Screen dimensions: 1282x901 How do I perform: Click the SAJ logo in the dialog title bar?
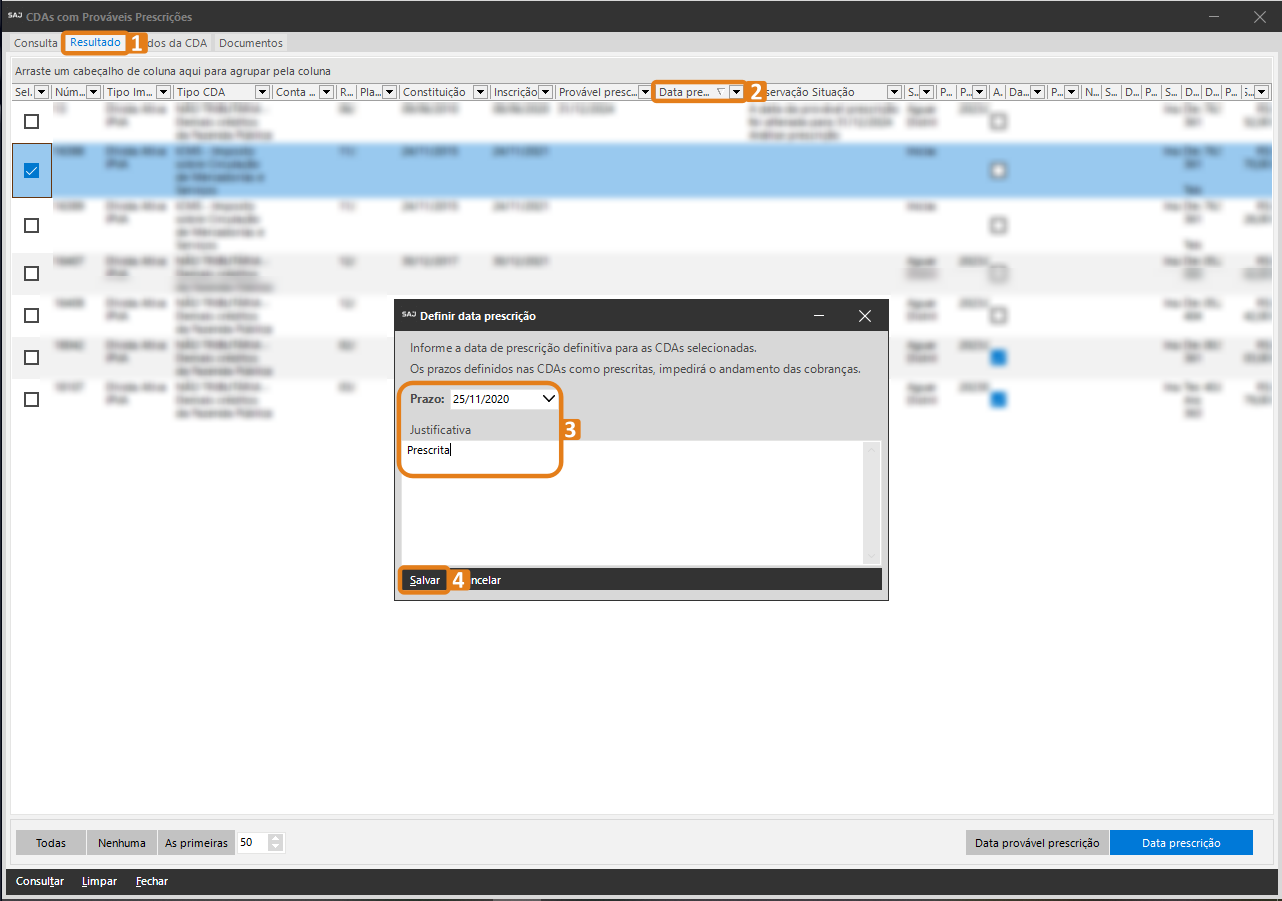tap(408, 315)
